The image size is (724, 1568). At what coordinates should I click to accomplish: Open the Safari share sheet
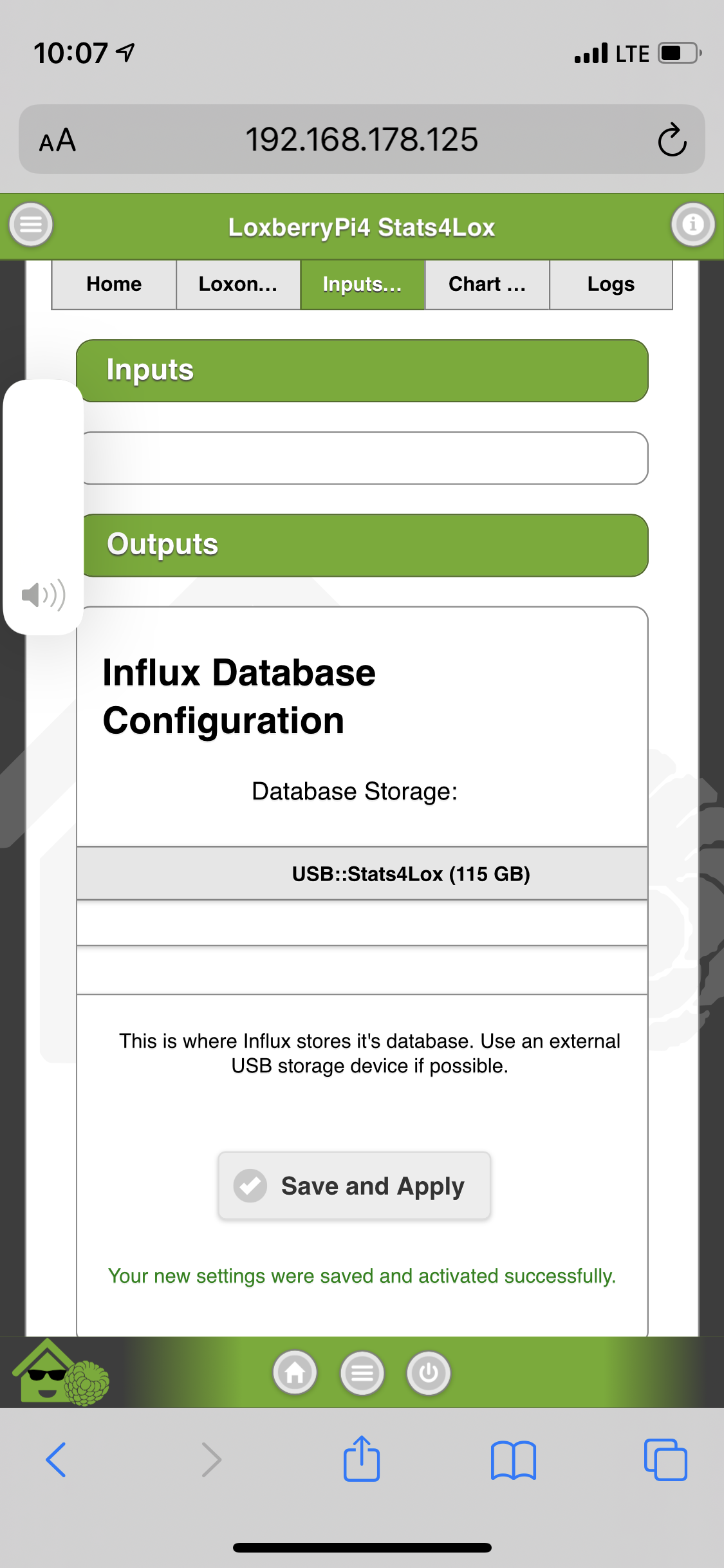tap(362, 1459)
